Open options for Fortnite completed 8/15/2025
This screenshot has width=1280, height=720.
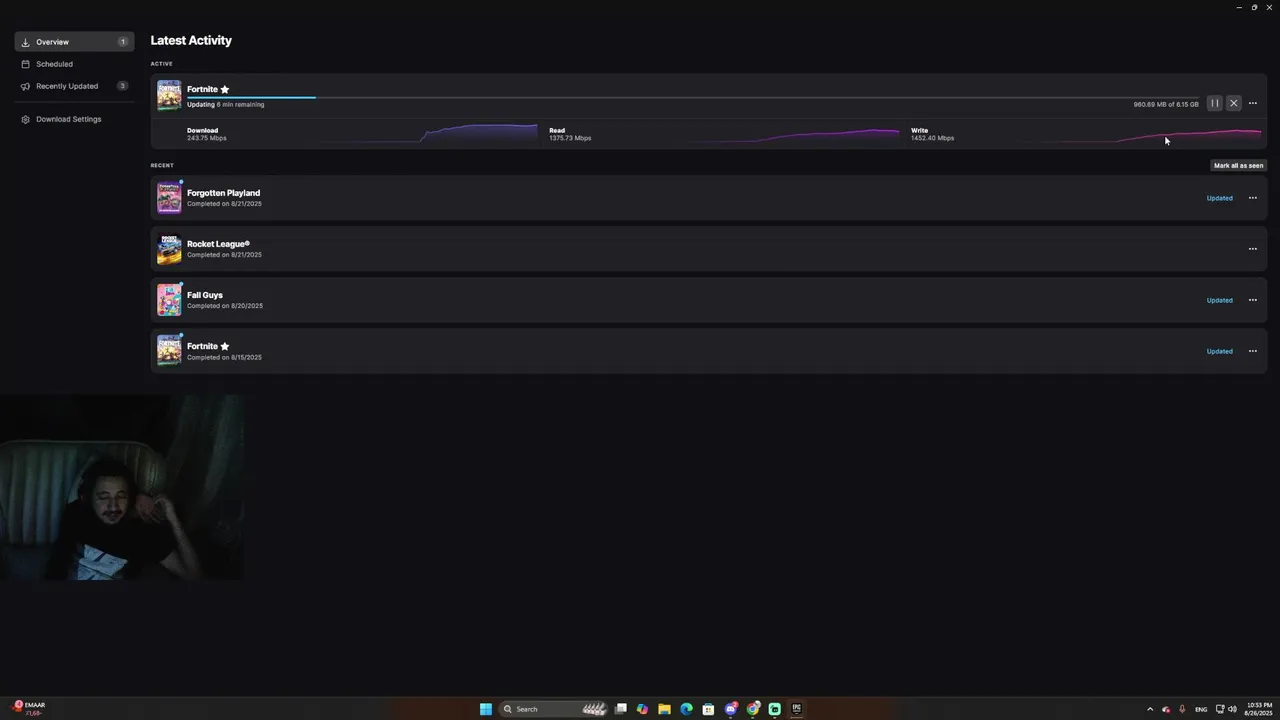(1253, 351)
